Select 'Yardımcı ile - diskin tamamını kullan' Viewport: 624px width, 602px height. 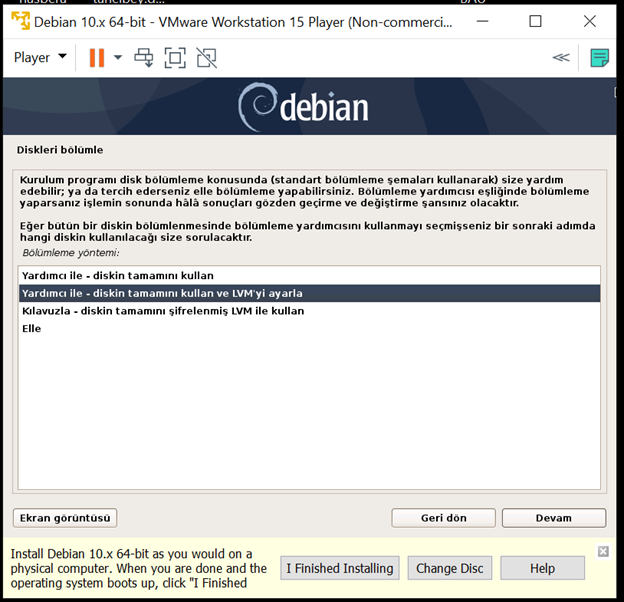309,275
